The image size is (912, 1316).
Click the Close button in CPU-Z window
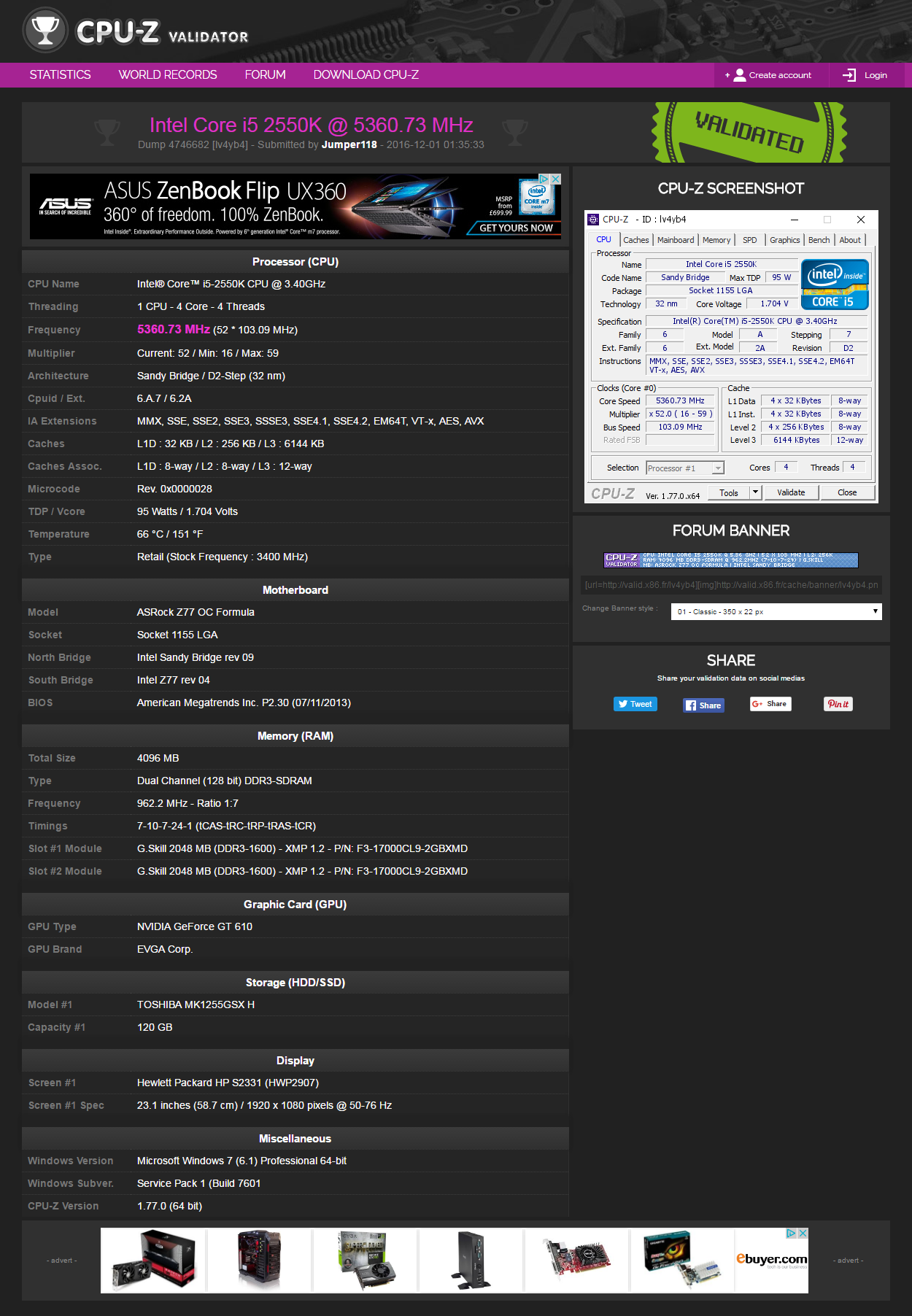847,493
